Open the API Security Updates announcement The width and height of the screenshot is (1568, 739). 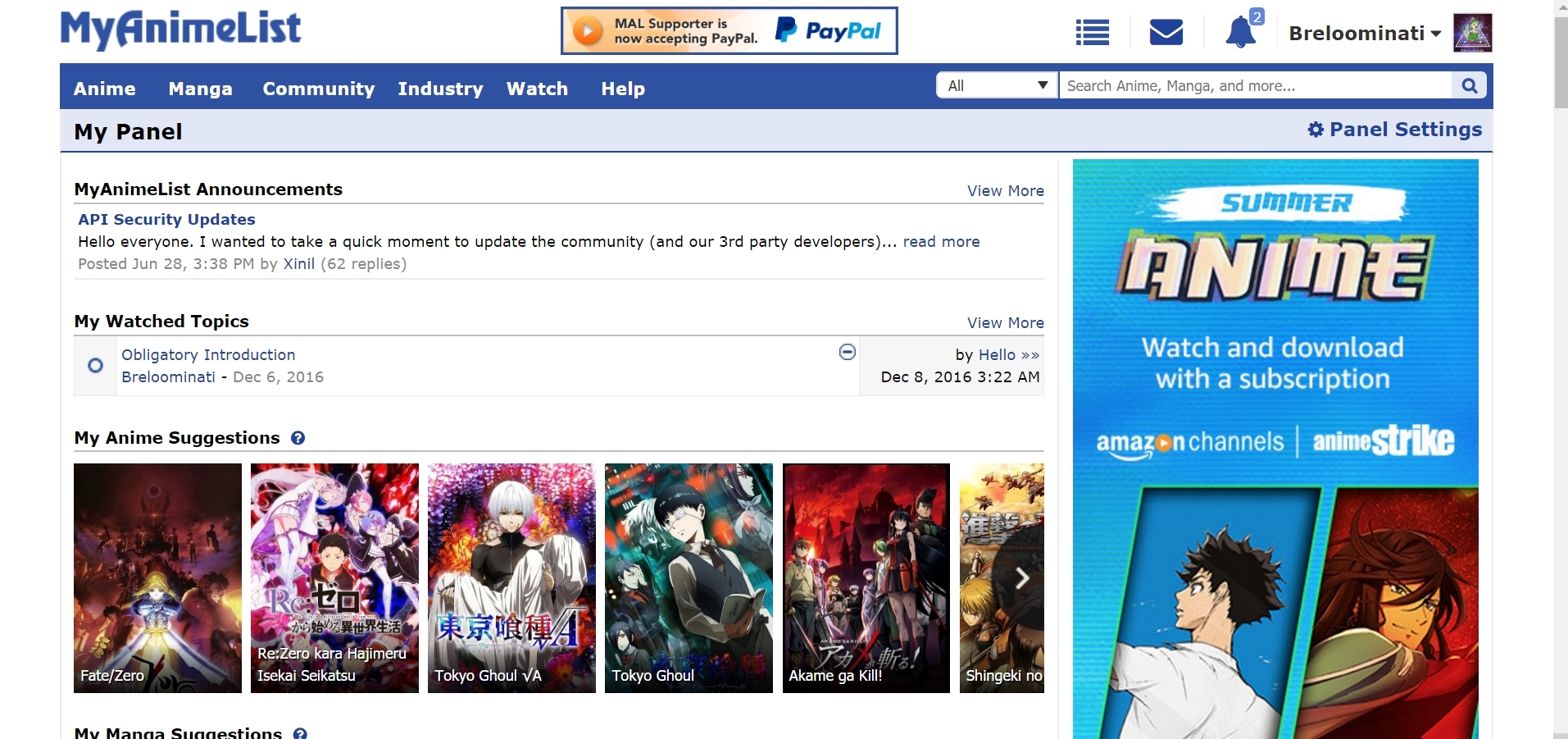pos(166,219)
